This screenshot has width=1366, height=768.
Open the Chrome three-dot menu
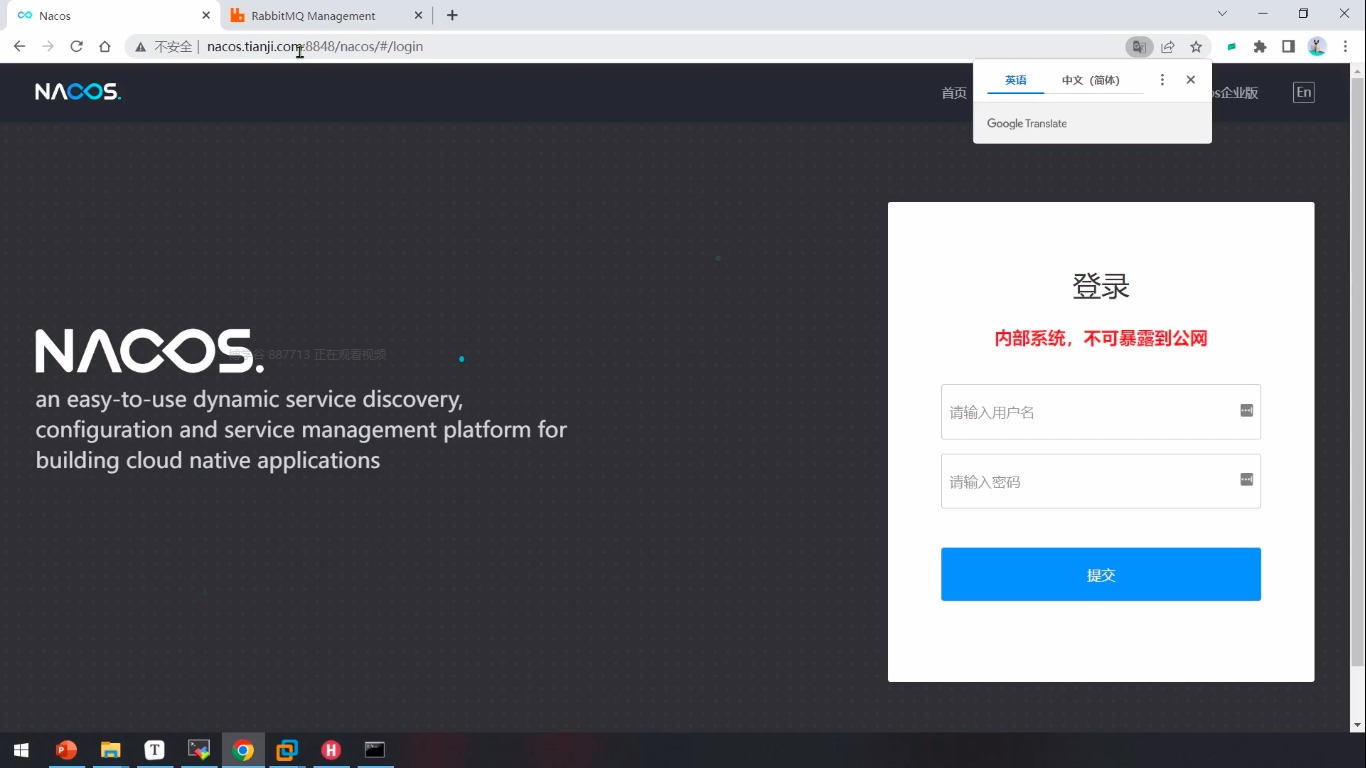(x=1346, y=46)
